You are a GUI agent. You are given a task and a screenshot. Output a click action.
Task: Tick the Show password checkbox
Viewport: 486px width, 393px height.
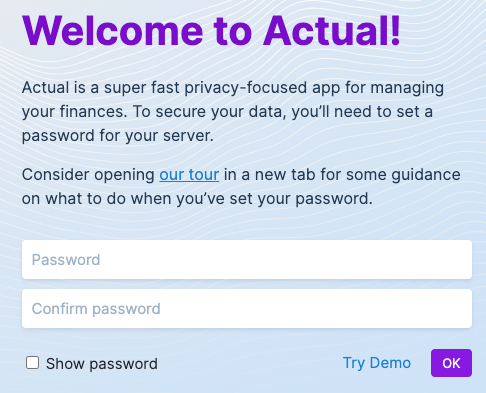(32, 363)
